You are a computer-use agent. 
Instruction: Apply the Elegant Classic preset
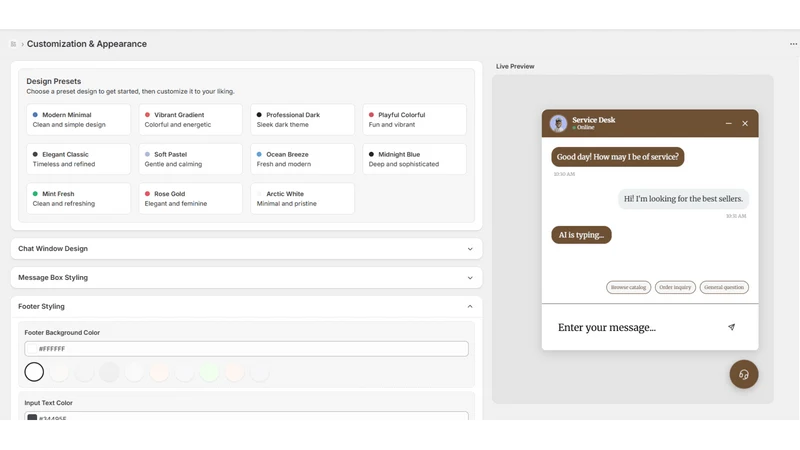pyautogui.click(x=79, y=159)
